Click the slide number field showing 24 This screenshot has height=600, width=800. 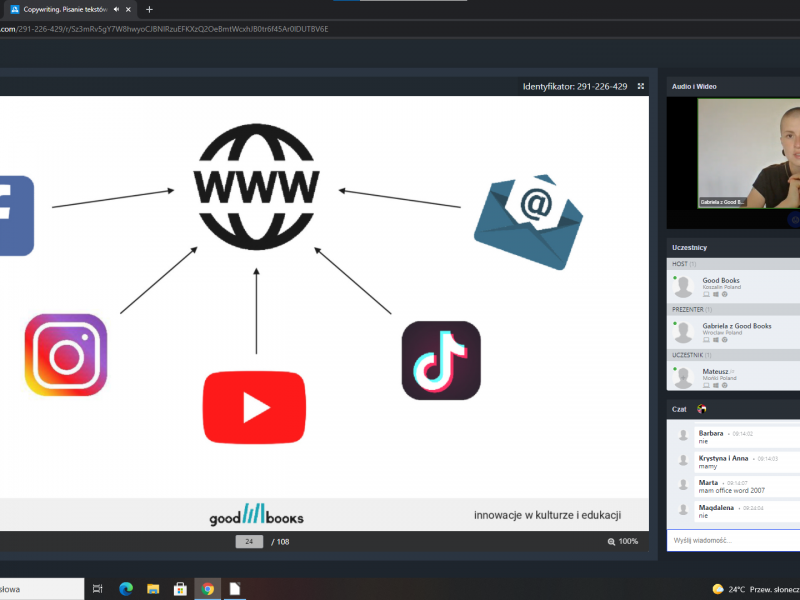tap(249, 542)
